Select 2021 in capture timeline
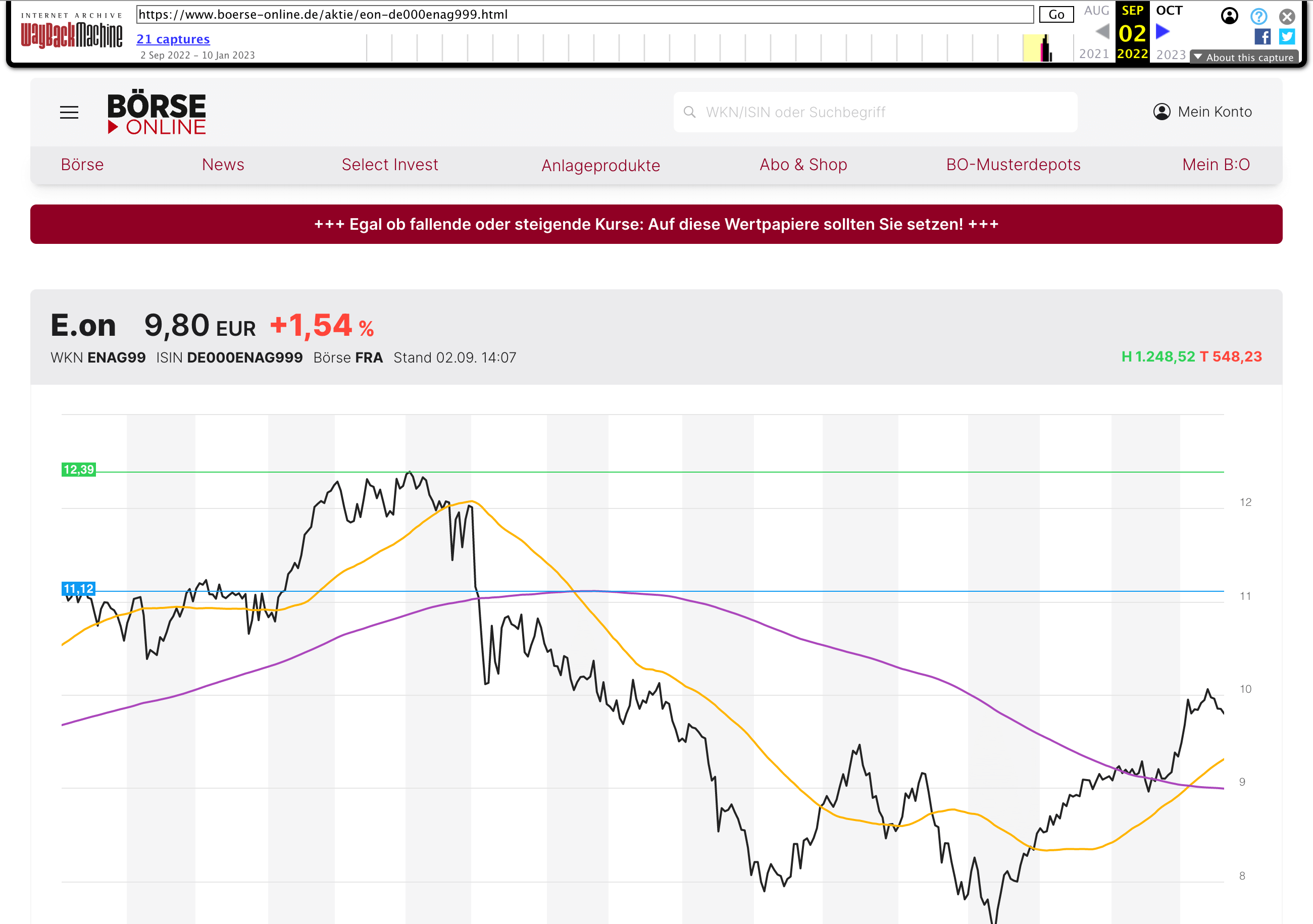 1093,54
